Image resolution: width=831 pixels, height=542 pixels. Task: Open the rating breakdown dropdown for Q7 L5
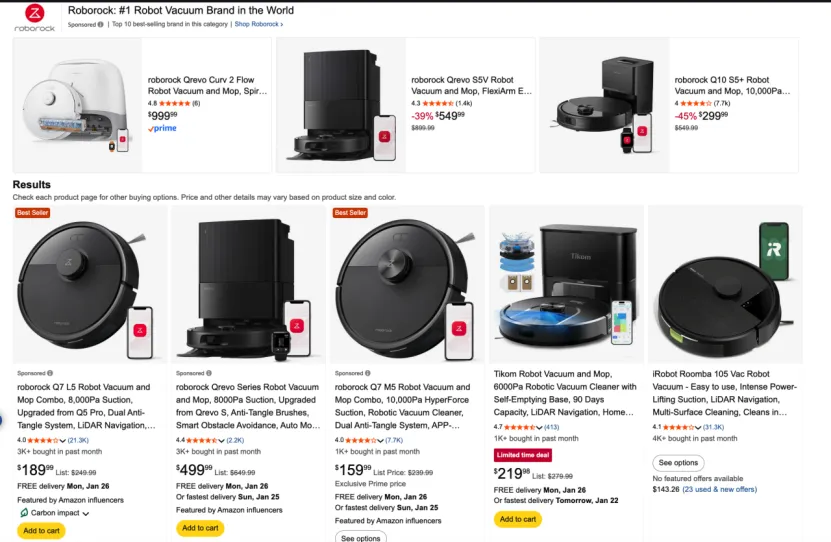[x=63, y=440]
